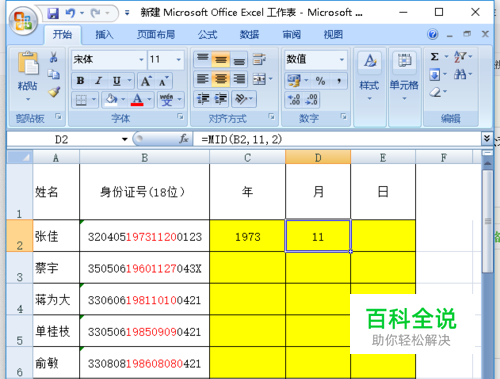Screen dimensions: 500x379
Task: Align text to middle of cell
Action: tap(221, 59)
